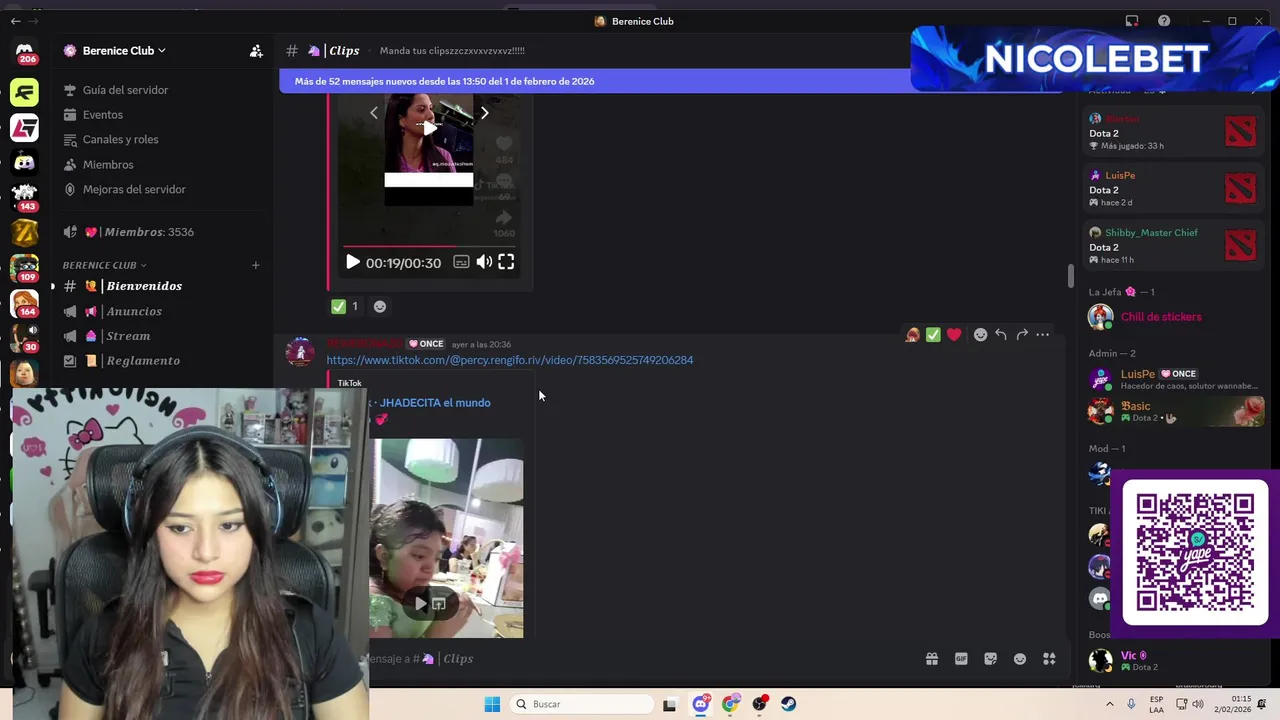This screenshot has height=720, width=1280.
Task: Open the red-white stylized logo server icon
Action: [24, 128]
